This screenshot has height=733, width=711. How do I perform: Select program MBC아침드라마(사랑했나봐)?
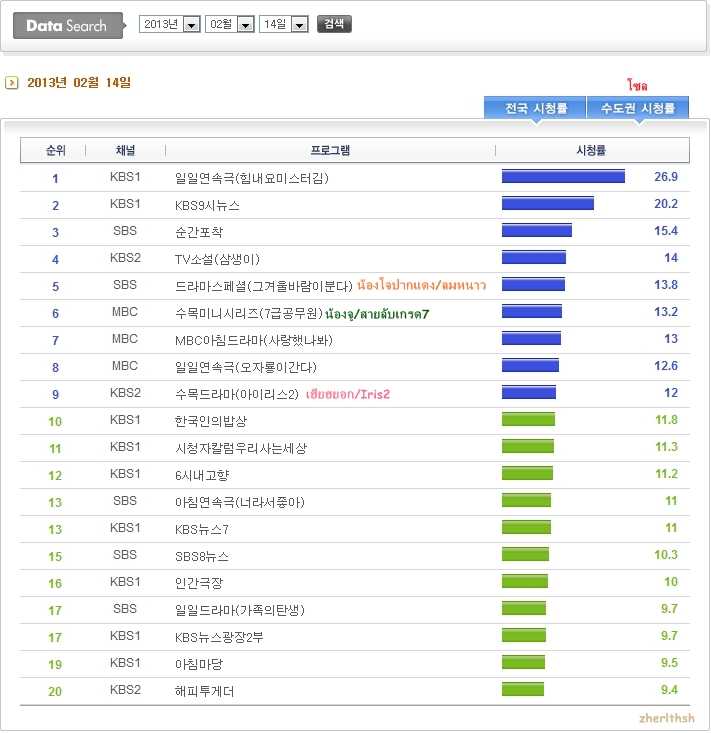pos(254,340)
